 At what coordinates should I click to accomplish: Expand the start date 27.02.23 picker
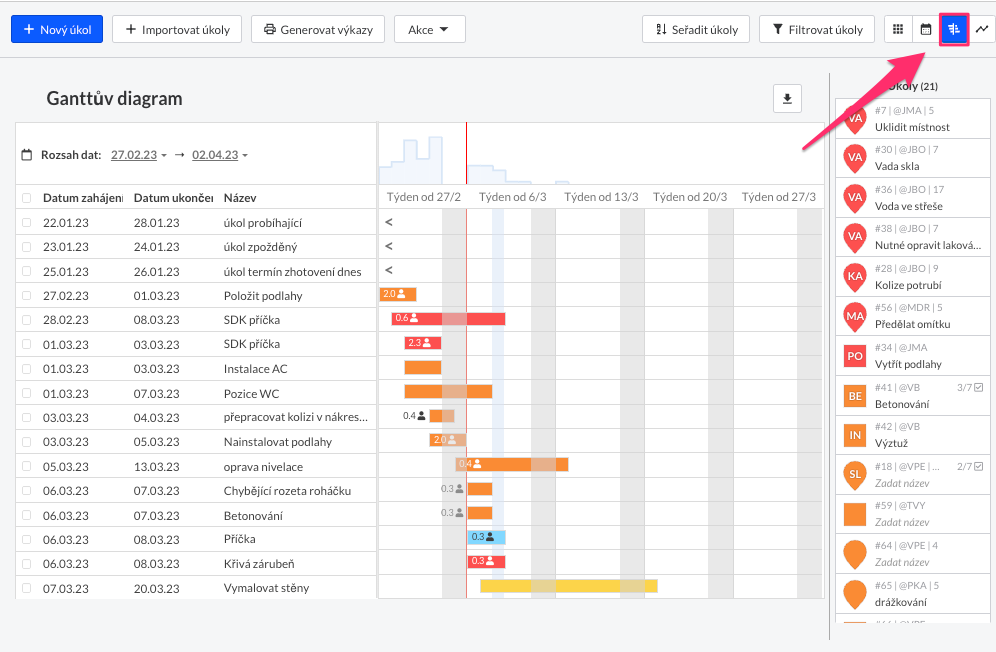pyautogui.click(x=138, y=155)
